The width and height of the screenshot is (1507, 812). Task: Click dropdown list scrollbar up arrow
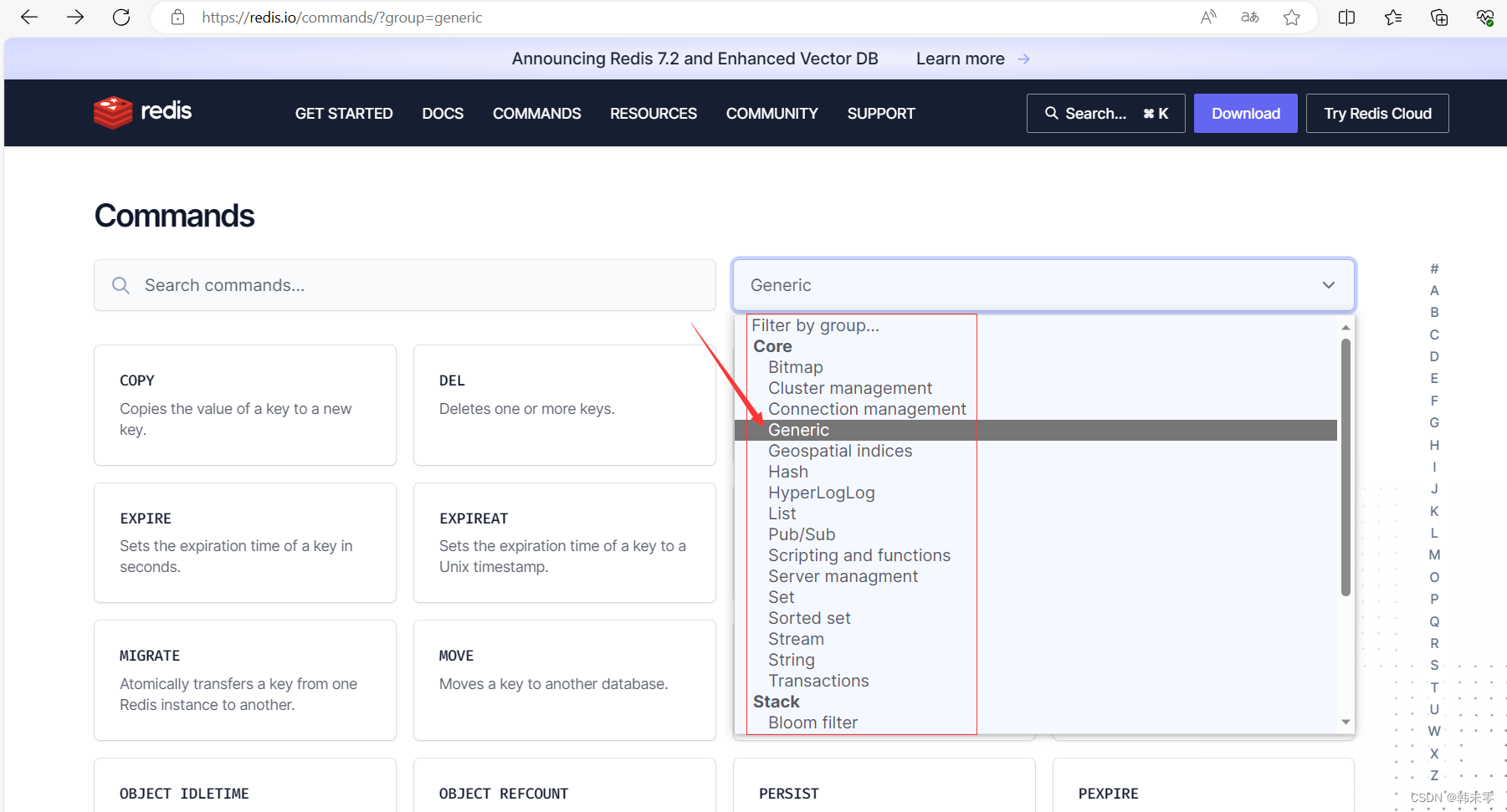1346,327
